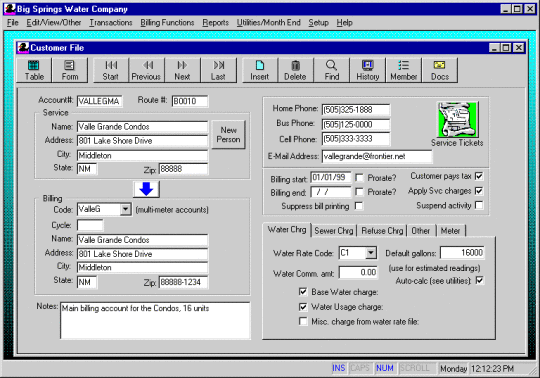The image size is (540, 378).
Task: Select the Meter tab
Action: tap(450, 231)
